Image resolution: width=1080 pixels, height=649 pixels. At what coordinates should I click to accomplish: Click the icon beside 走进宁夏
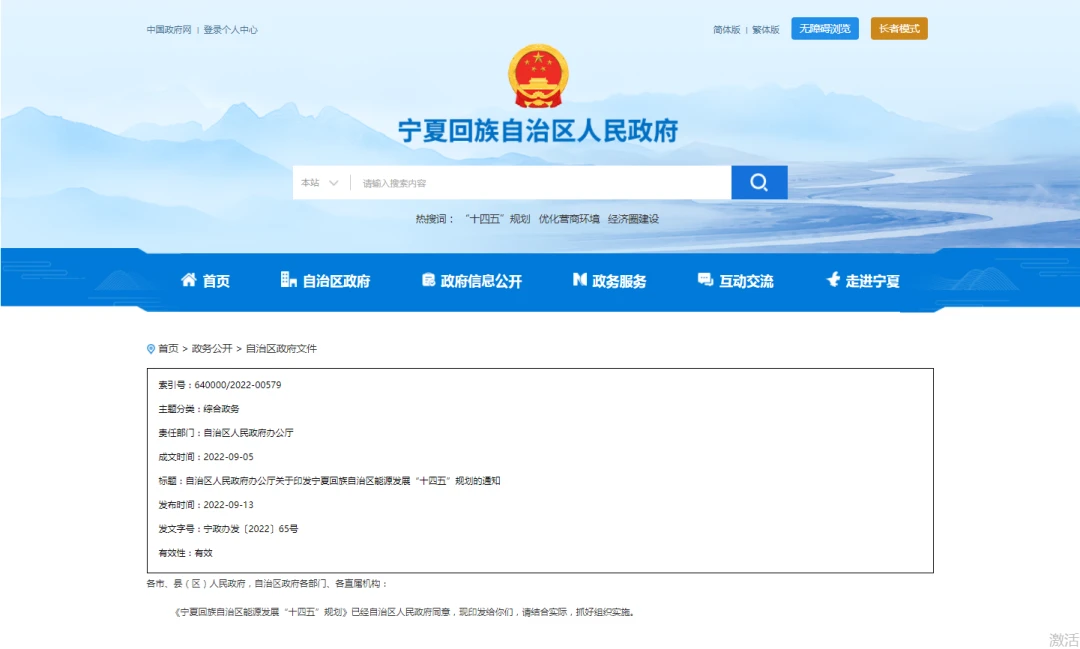tap(832, 281)
